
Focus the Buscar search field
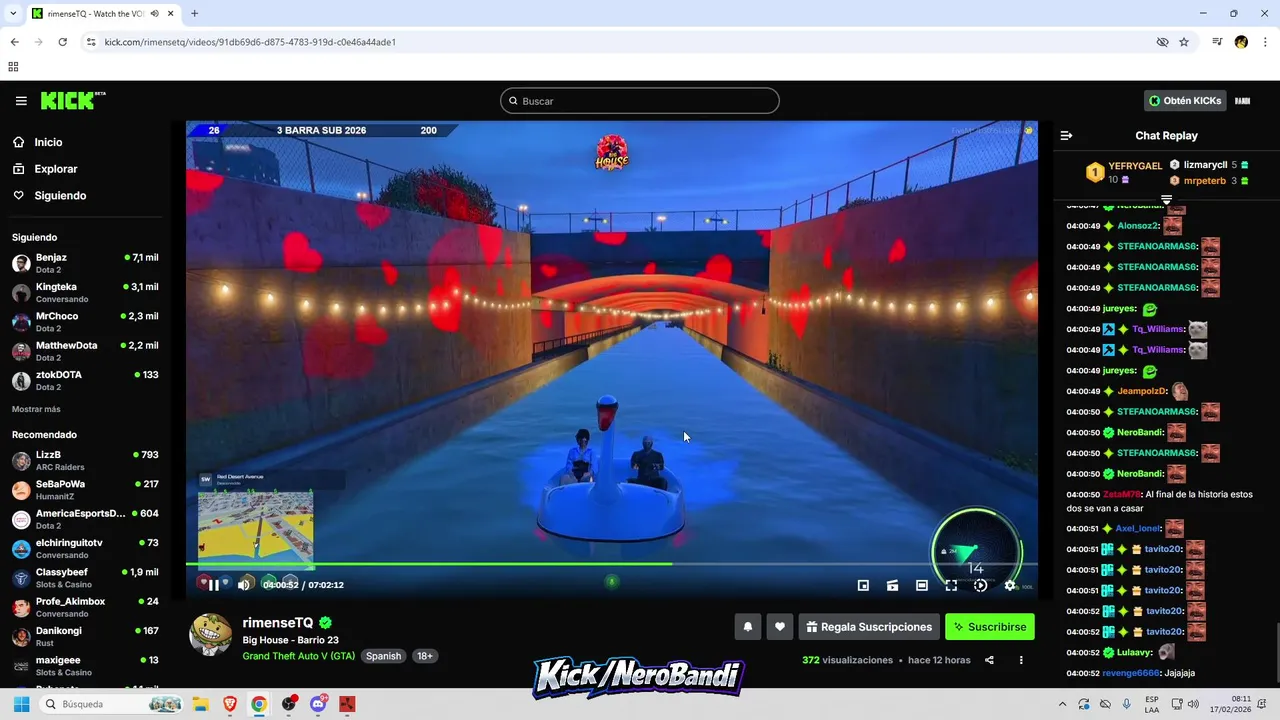[640, 101]
